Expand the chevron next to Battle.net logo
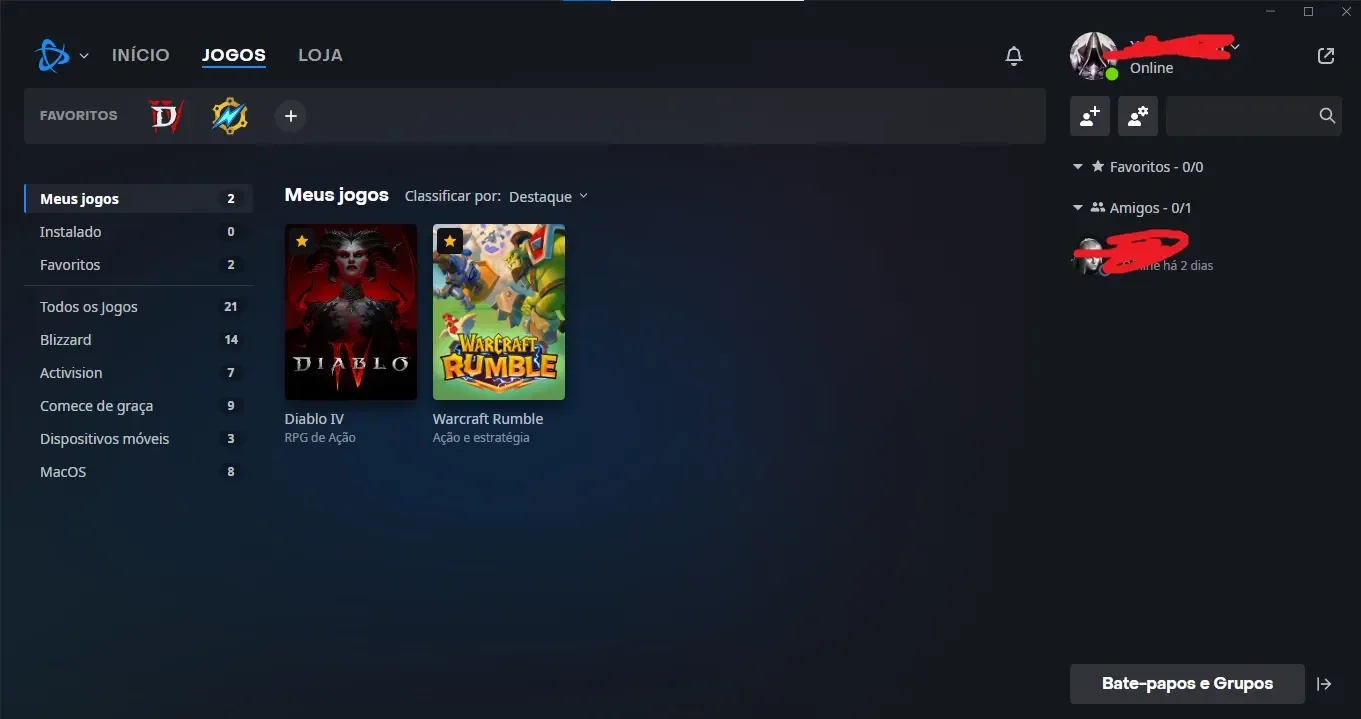1361x719 pixels. [x=84, y=56]
